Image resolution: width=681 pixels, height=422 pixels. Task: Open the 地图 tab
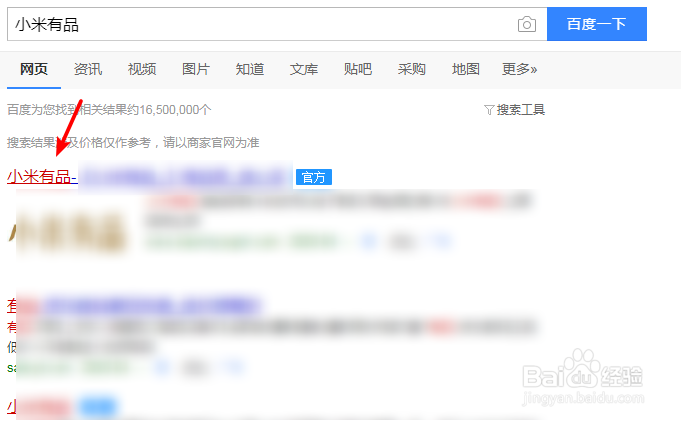[x=466, y=69]
